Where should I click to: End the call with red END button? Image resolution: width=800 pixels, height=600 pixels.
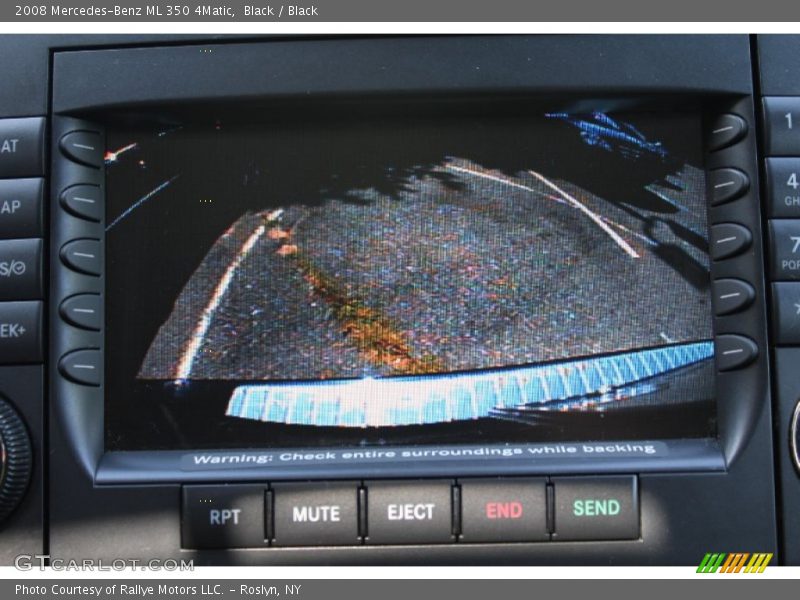(504, 509)
